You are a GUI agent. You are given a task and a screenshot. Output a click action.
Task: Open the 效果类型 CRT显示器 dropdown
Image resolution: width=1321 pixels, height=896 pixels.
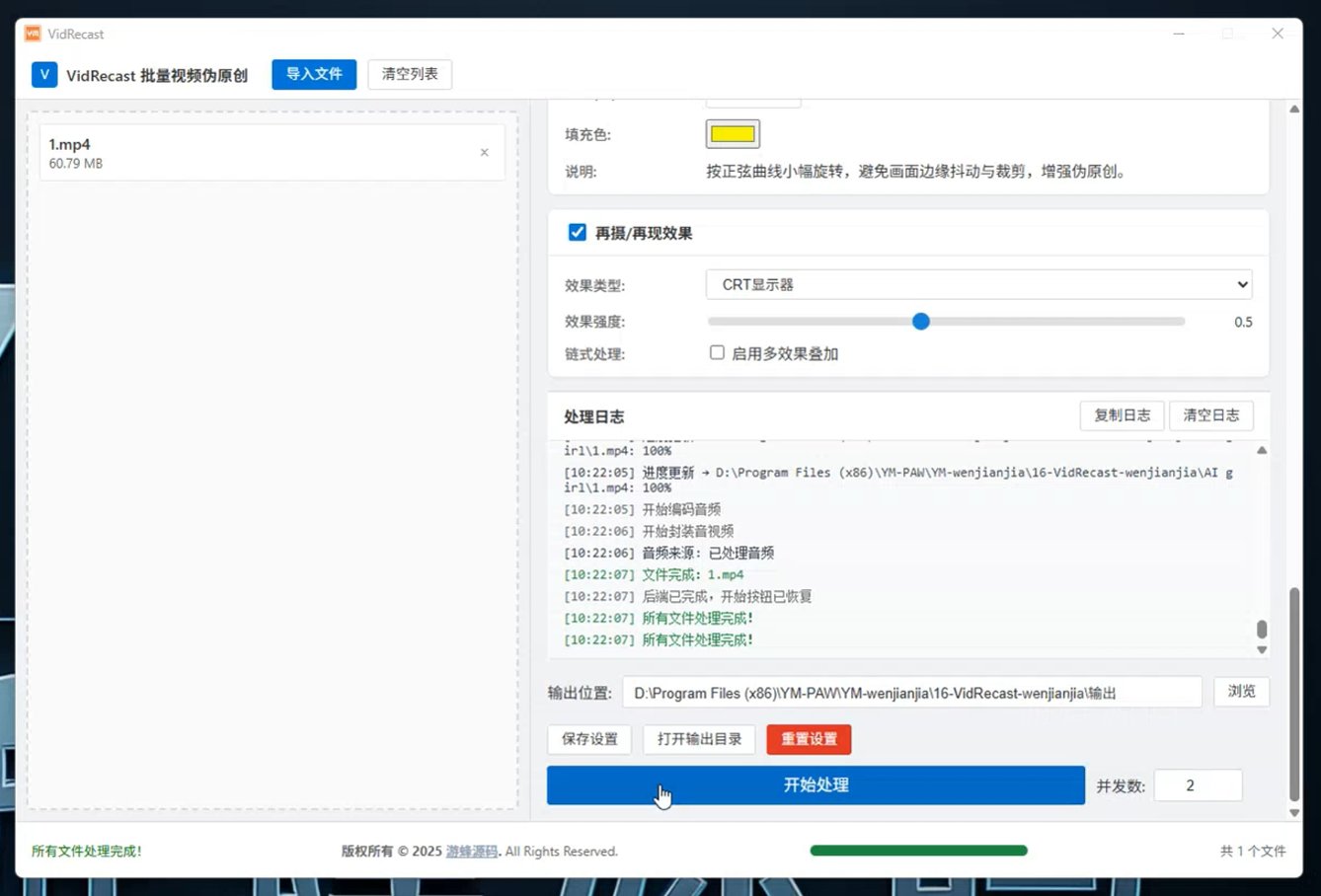979,284
